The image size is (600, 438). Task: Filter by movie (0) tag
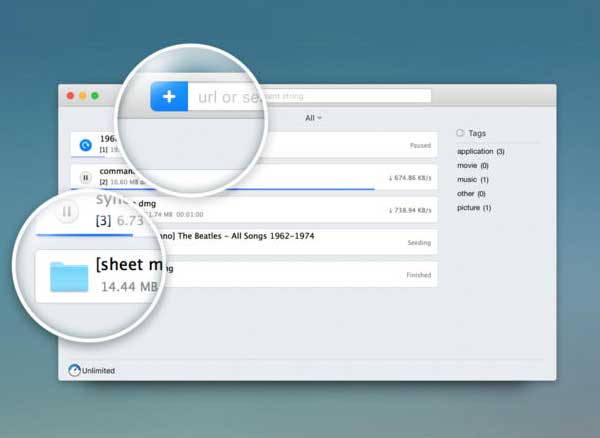[473, 166]
